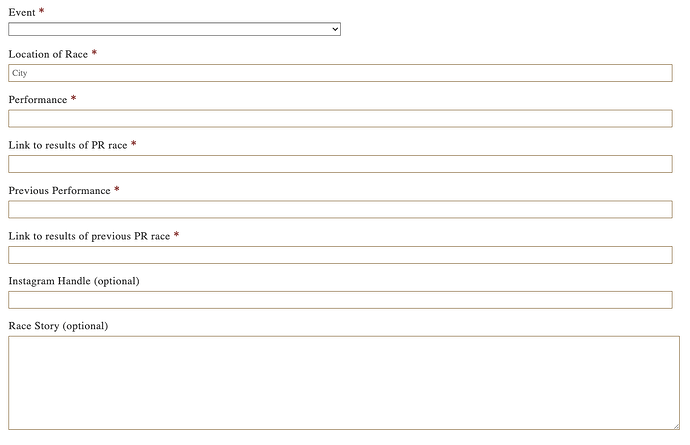The image size is (690, 445).
Task: Select the Performance input box
Action: (340, 118)
